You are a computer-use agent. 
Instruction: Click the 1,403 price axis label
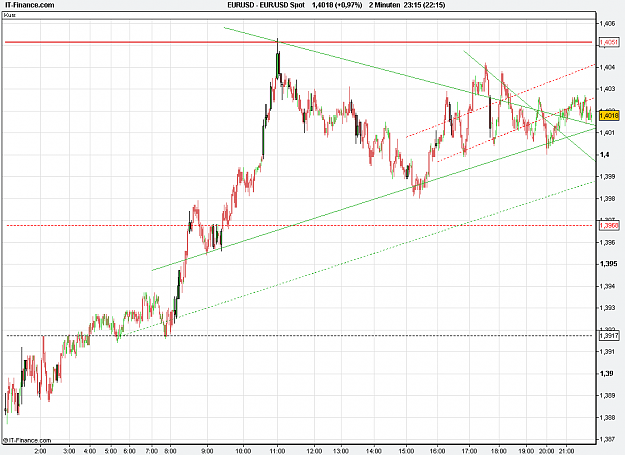tap(607, 89)
